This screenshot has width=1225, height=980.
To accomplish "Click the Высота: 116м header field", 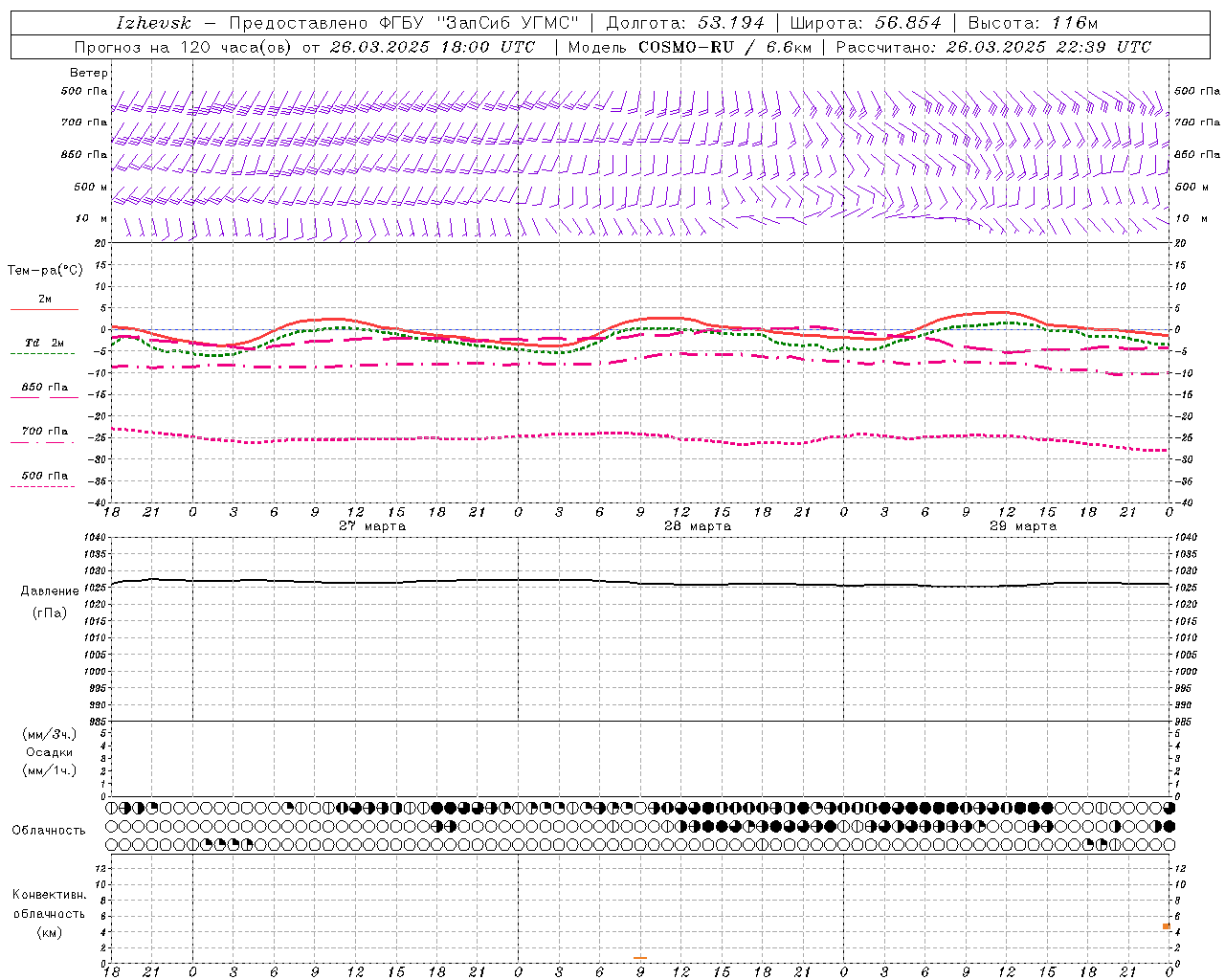I will click(x=1032, y=23).
